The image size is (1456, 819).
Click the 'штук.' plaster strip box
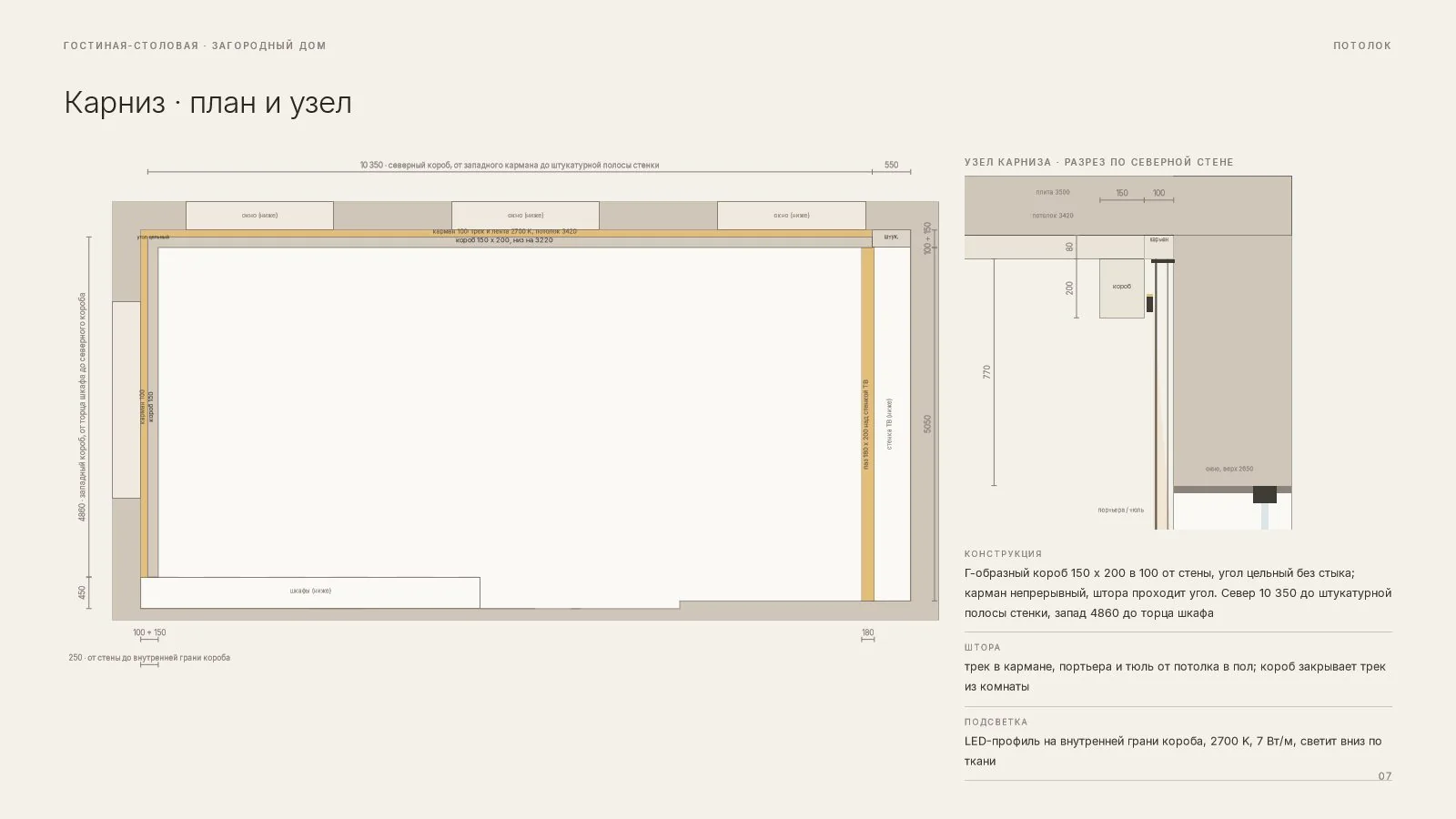(891, 238)
